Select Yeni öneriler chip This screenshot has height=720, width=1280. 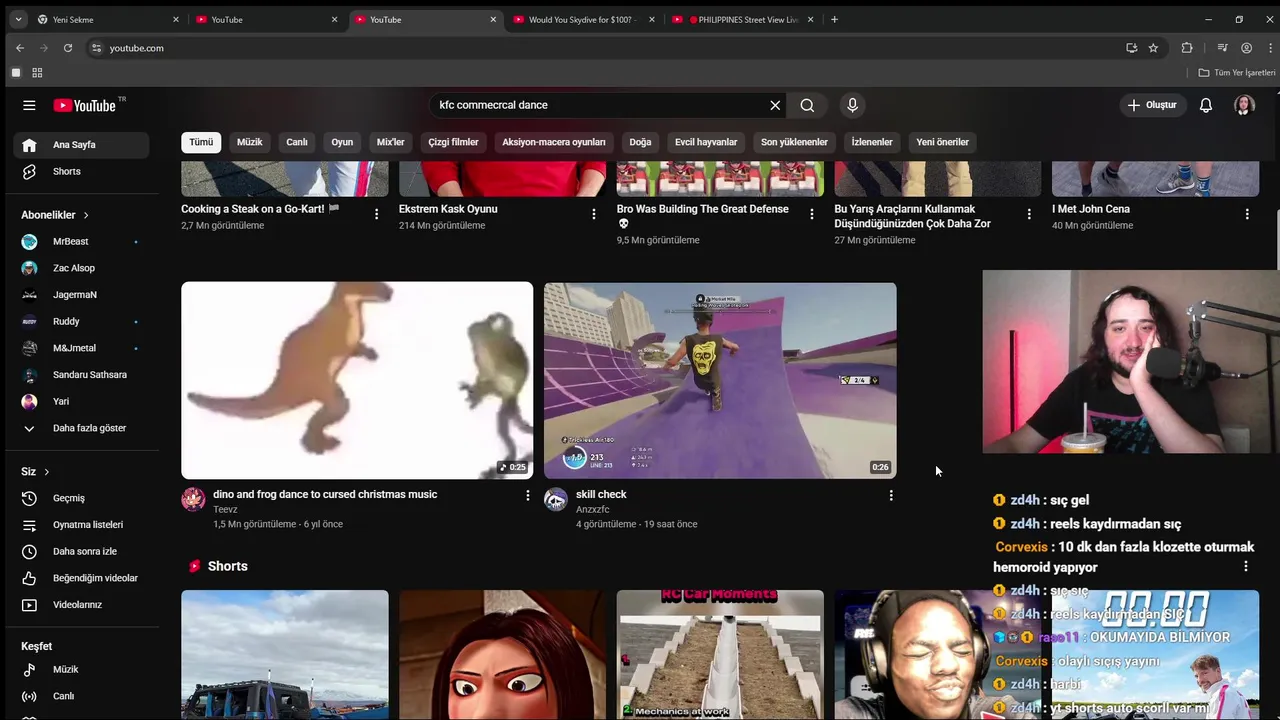click(x=942, y=142)
